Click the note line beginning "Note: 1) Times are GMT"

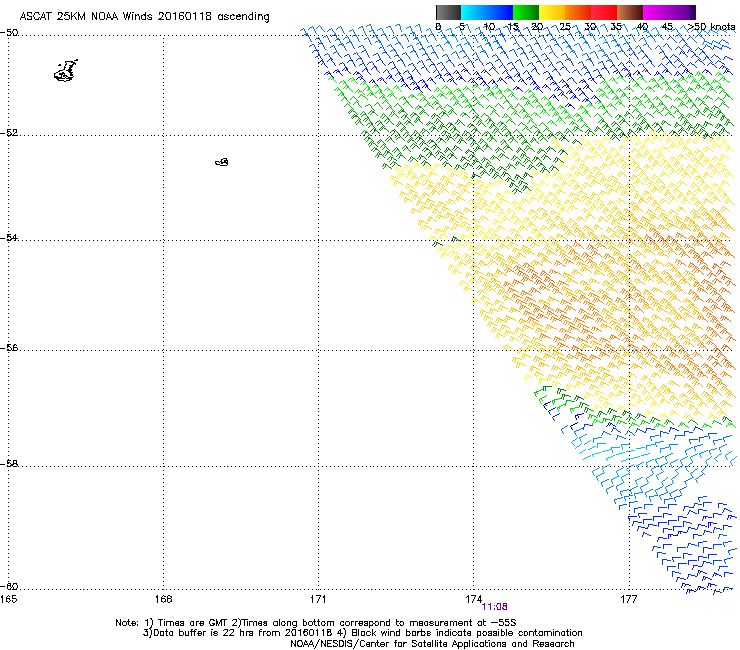pyautogui.click(x=316, y=623)
